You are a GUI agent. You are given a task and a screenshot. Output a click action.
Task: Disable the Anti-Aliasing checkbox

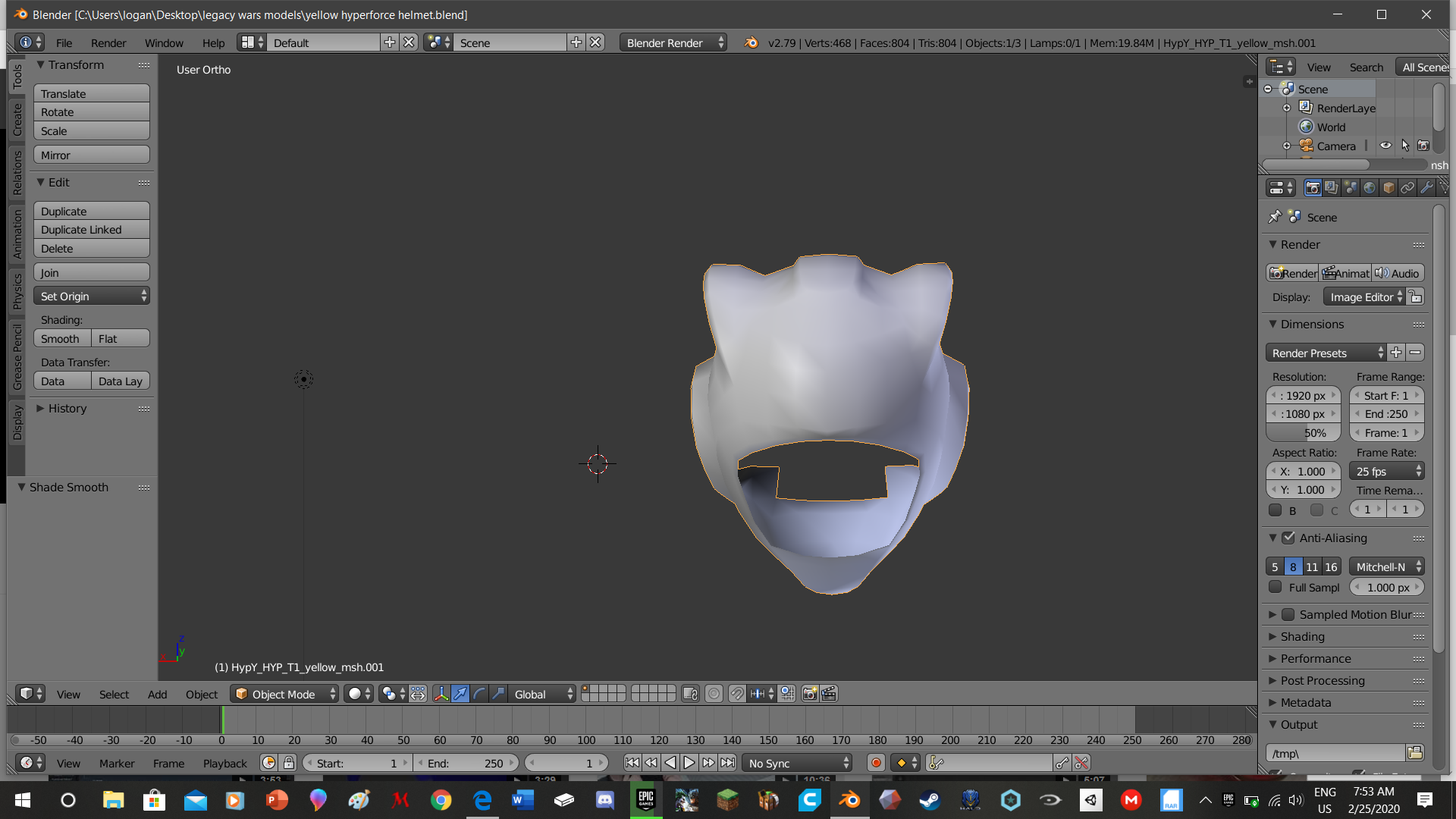[x=1288, y=538]
